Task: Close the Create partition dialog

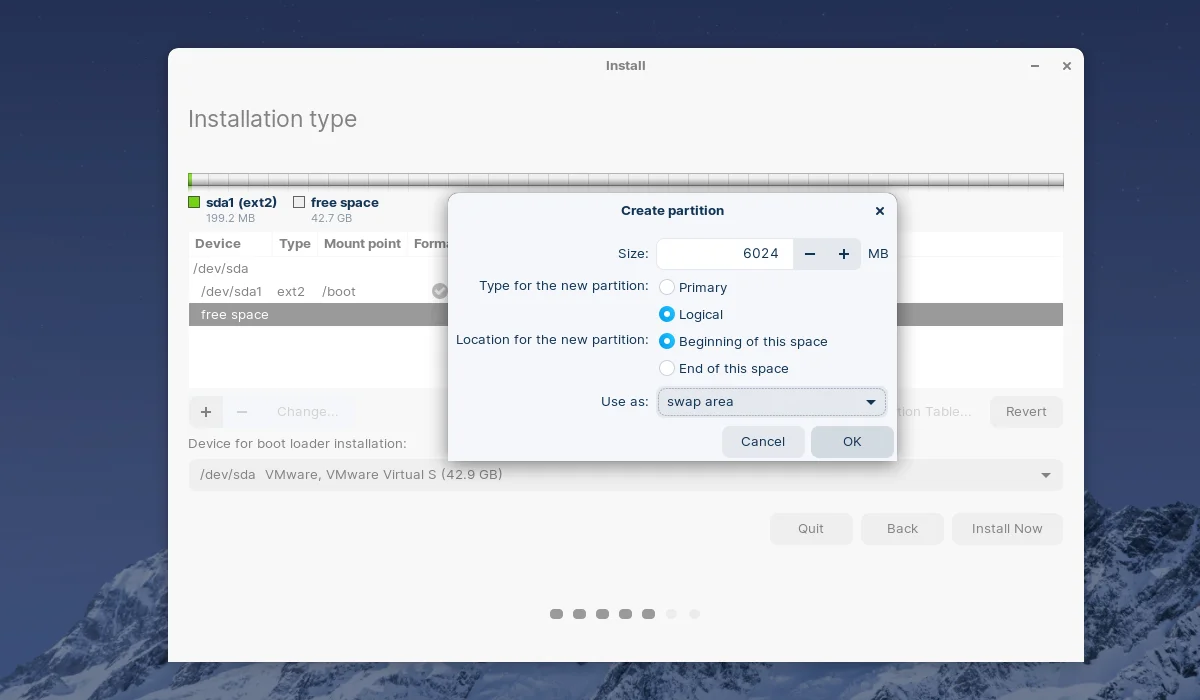Action: click(x=880, y=211)
